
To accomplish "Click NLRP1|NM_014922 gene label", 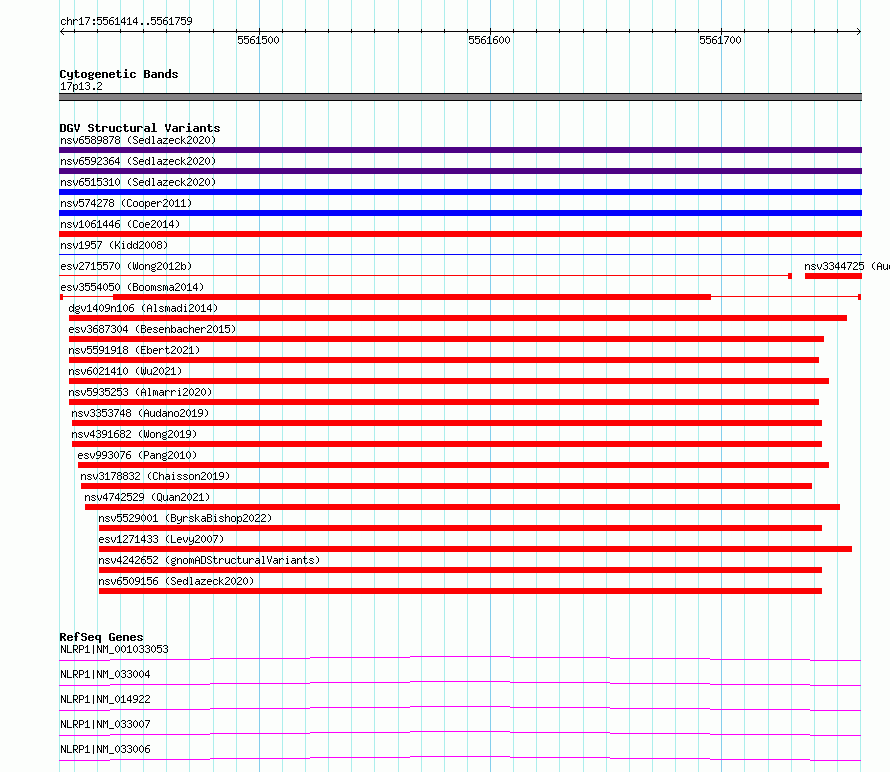I will tap(105, 699).
